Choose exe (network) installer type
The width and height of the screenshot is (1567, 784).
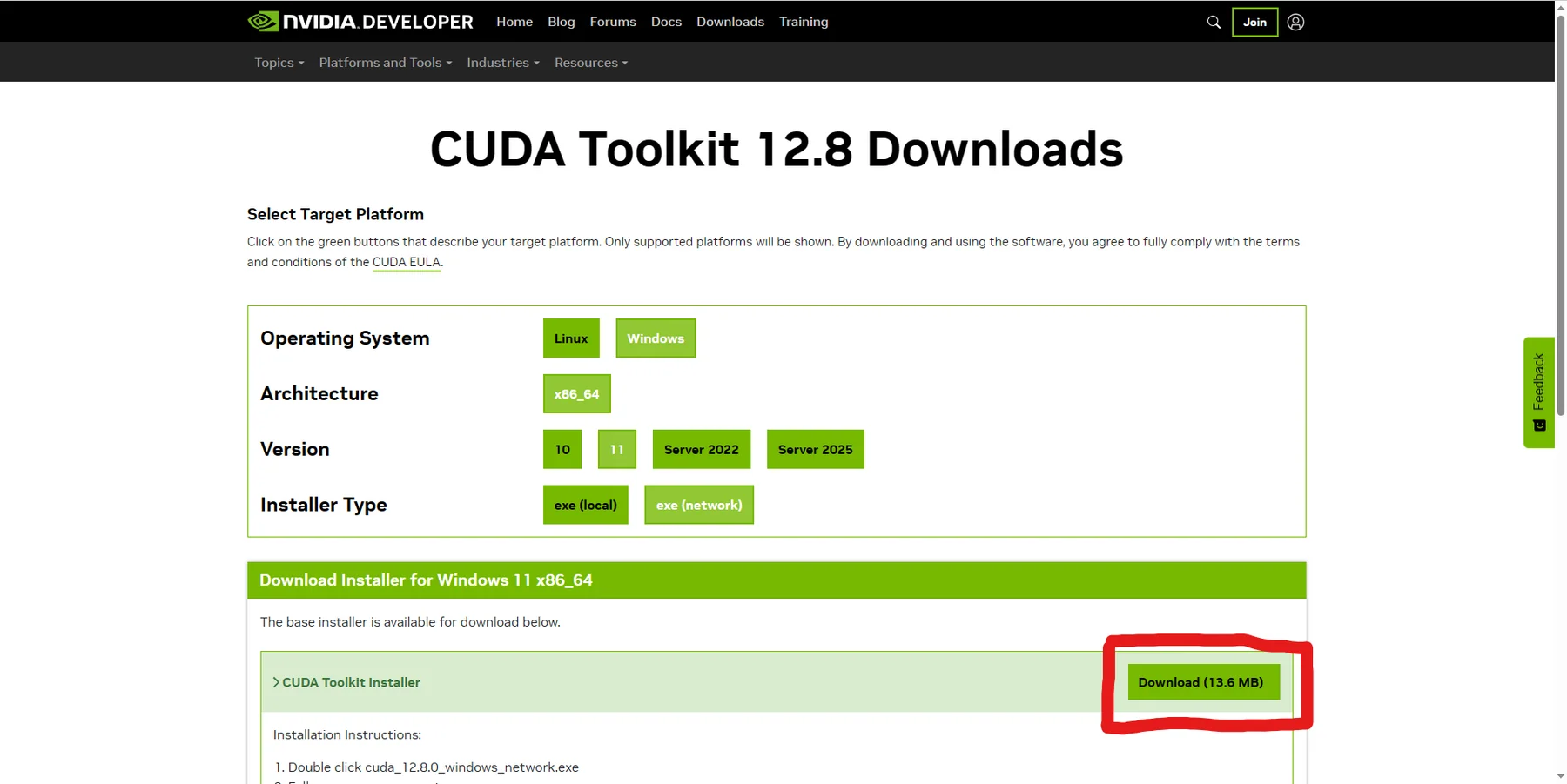(x=698, y=505)
